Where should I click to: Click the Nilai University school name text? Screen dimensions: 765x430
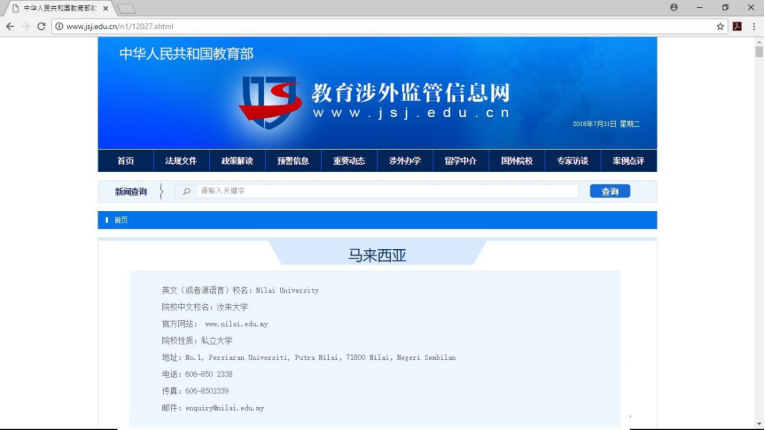(287, 290)
